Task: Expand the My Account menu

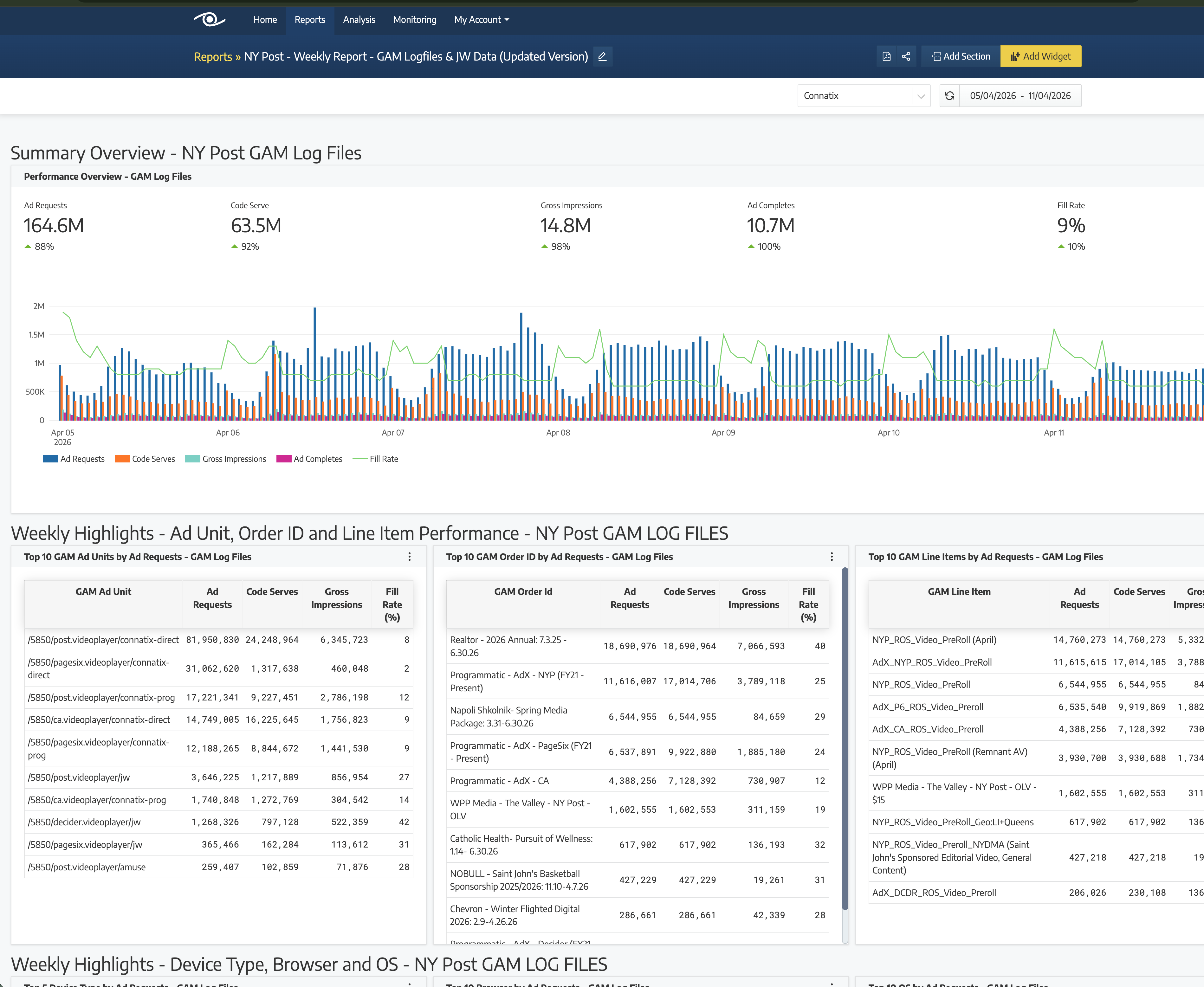Action: click(x=481, y=19)
